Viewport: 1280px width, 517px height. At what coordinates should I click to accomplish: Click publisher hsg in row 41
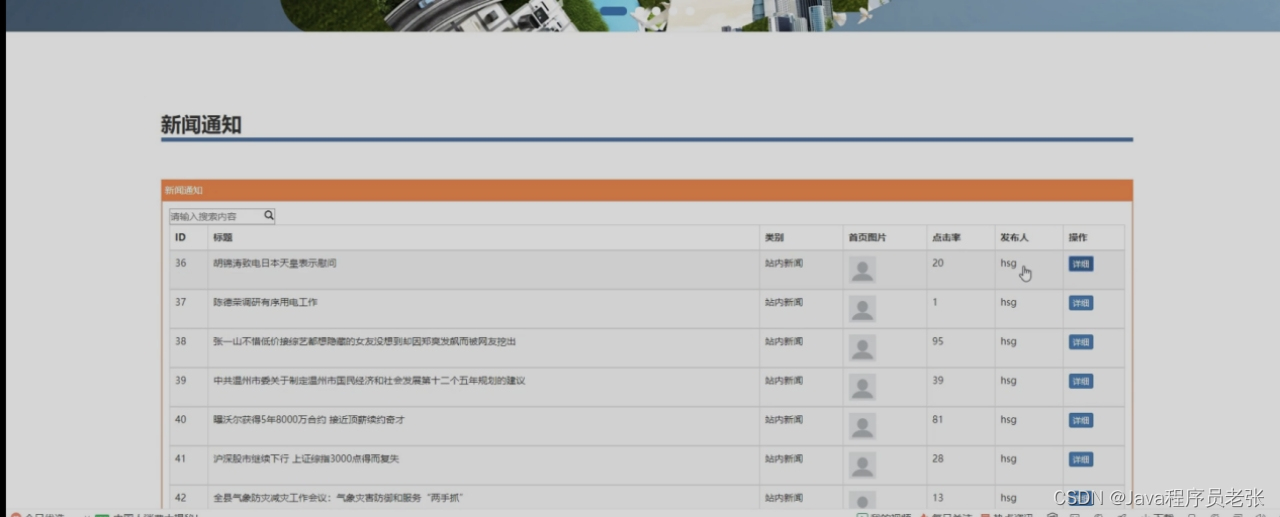(x=1008, y=458)
